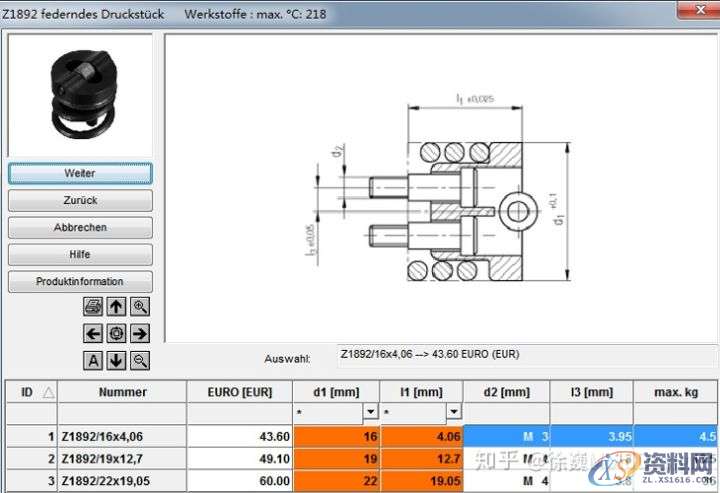The height and width of the screenshot is (493, 720).
Task: Click the product thumbnail image
Action: (80, 94)
